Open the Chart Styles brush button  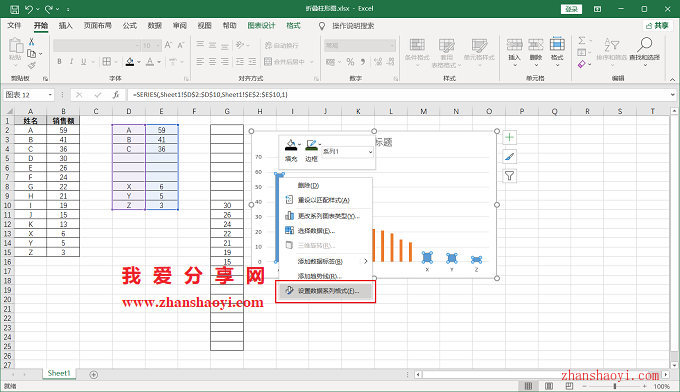510,157
